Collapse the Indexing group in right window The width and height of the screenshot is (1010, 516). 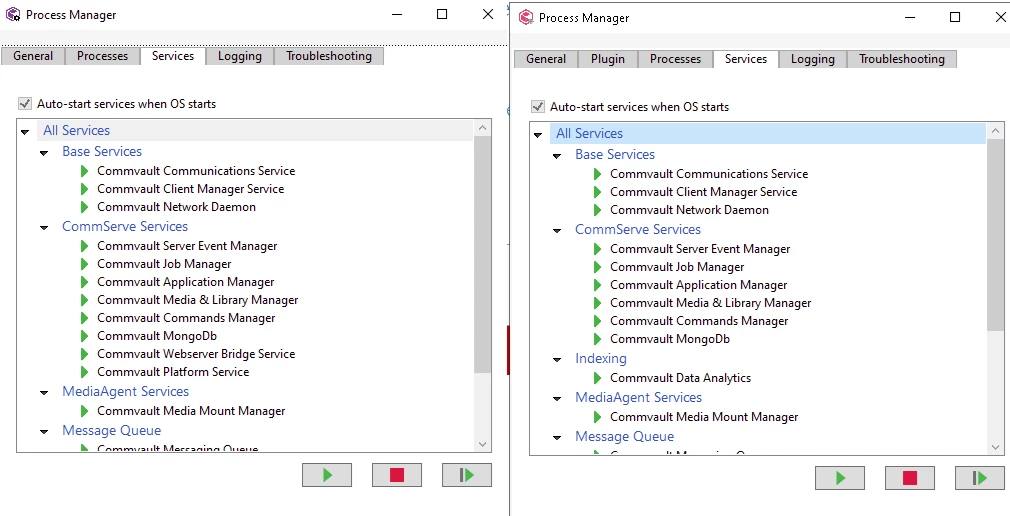(557, 360)
